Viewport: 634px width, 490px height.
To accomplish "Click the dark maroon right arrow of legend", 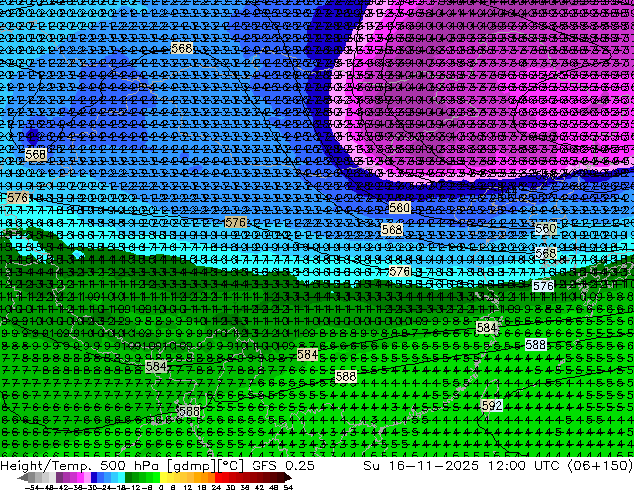I will click(287, 477).
